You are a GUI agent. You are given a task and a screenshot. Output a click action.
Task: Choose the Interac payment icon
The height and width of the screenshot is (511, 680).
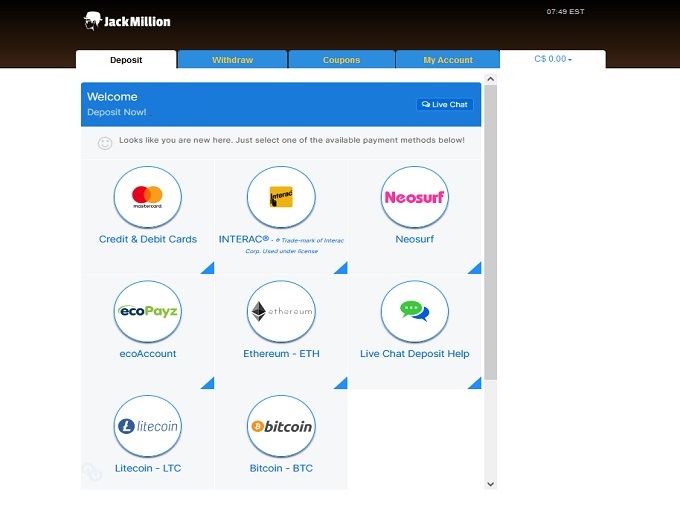[x=281, y=198]
